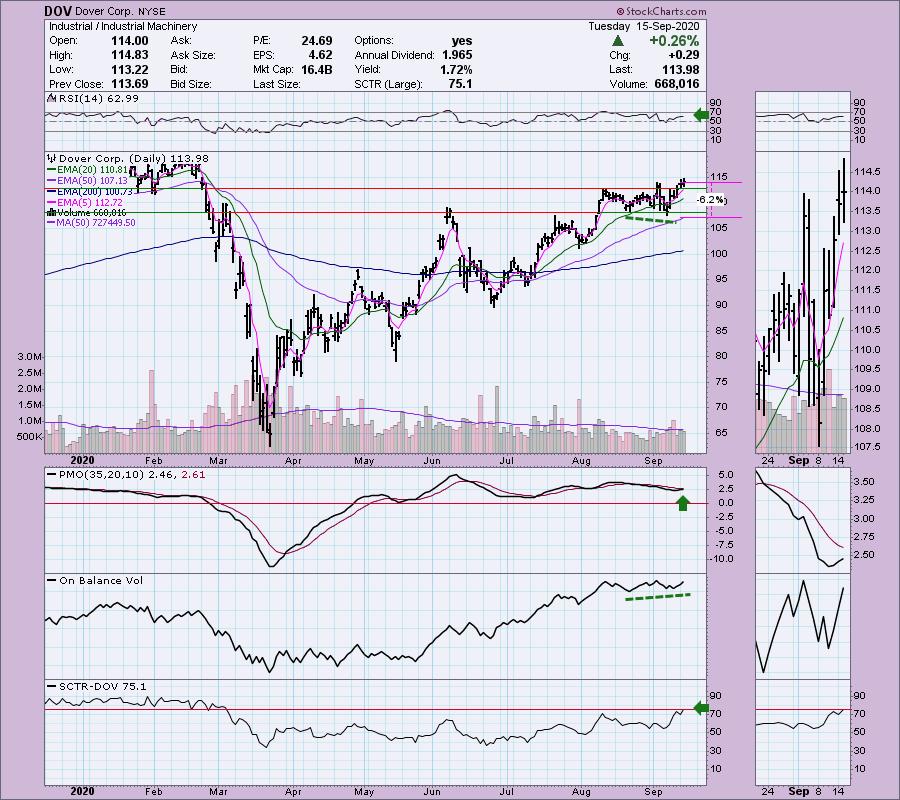
Task: Click the EMA(20) 110.81 legend entry
Action: pos(92,170)
